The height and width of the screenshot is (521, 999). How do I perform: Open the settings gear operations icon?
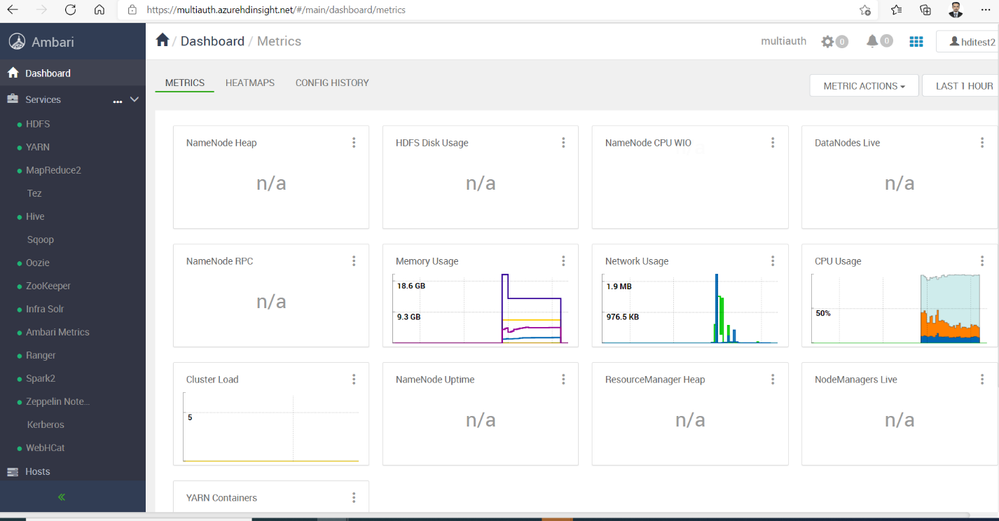pyautogui.click(x=827, y=41)
